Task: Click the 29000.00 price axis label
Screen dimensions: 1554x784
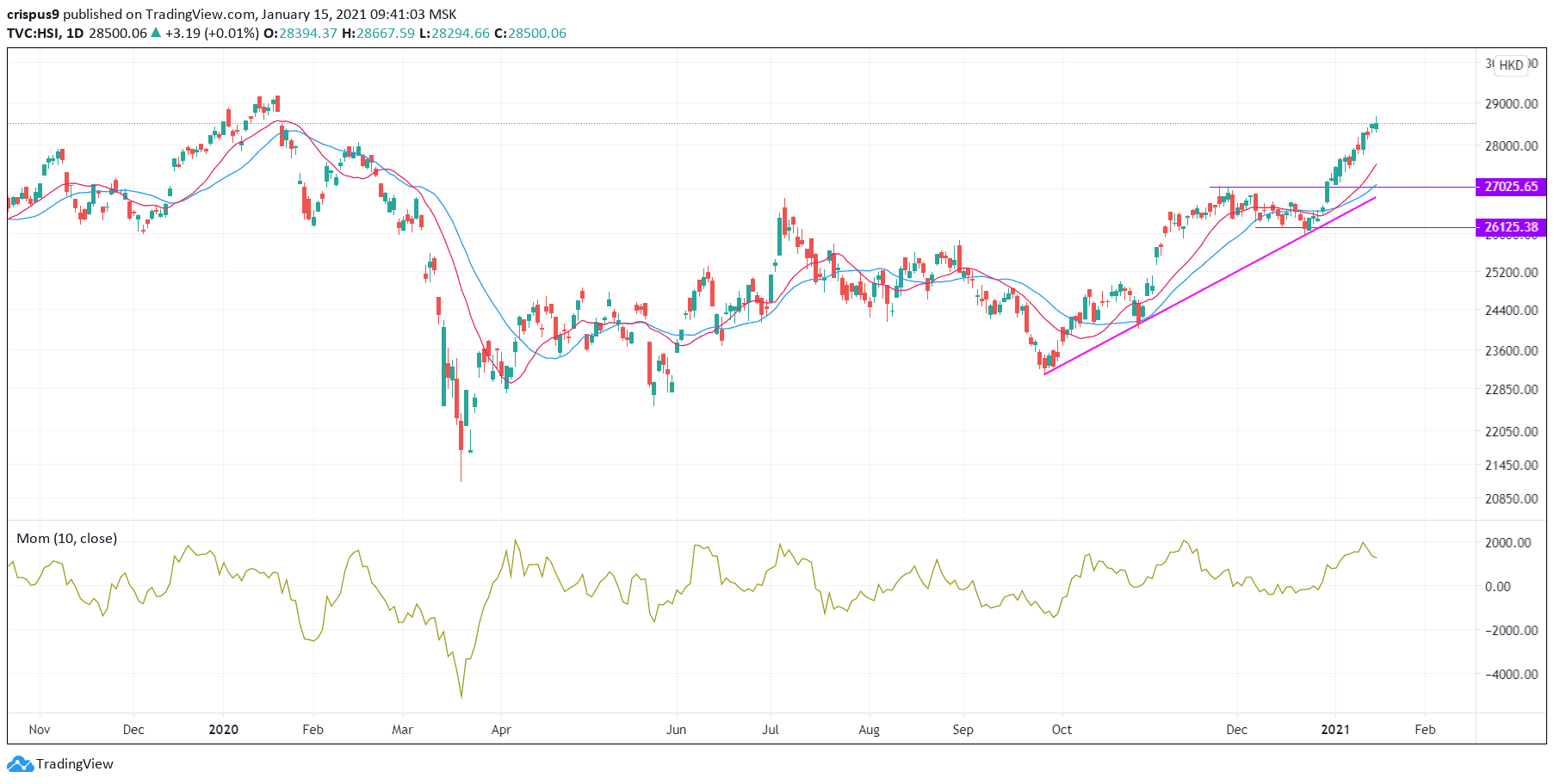Action: [x=1512, y=104]
